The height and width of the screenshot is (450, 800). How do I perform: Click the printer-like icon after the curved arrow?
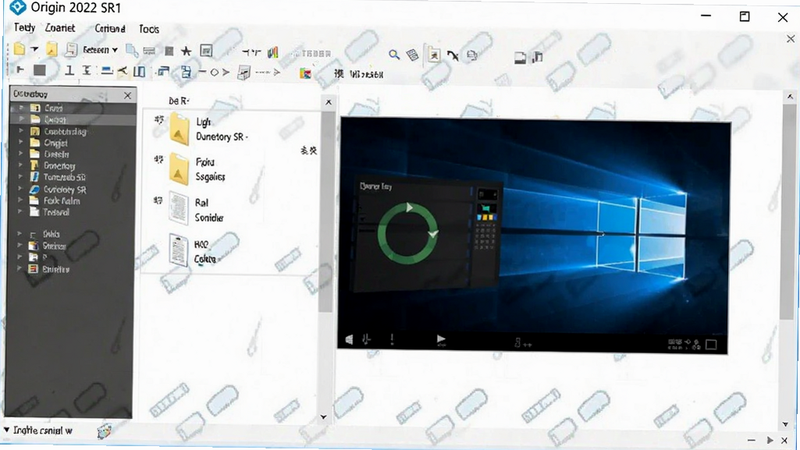(x=472, y=55)
